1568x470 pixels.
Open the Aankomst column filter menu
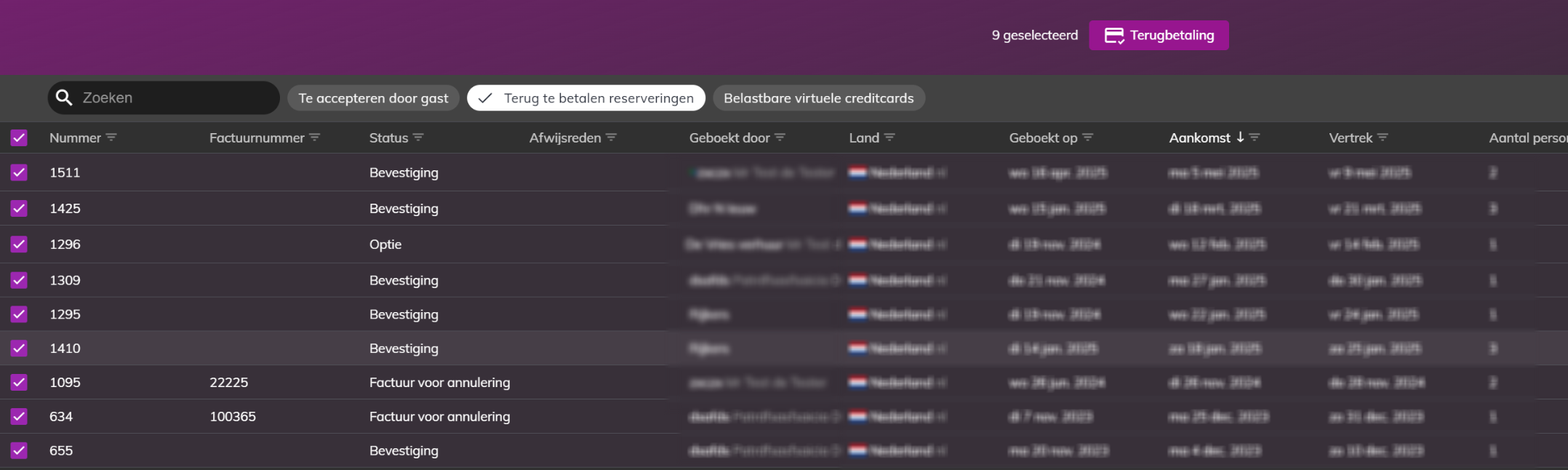[1255, 138]
